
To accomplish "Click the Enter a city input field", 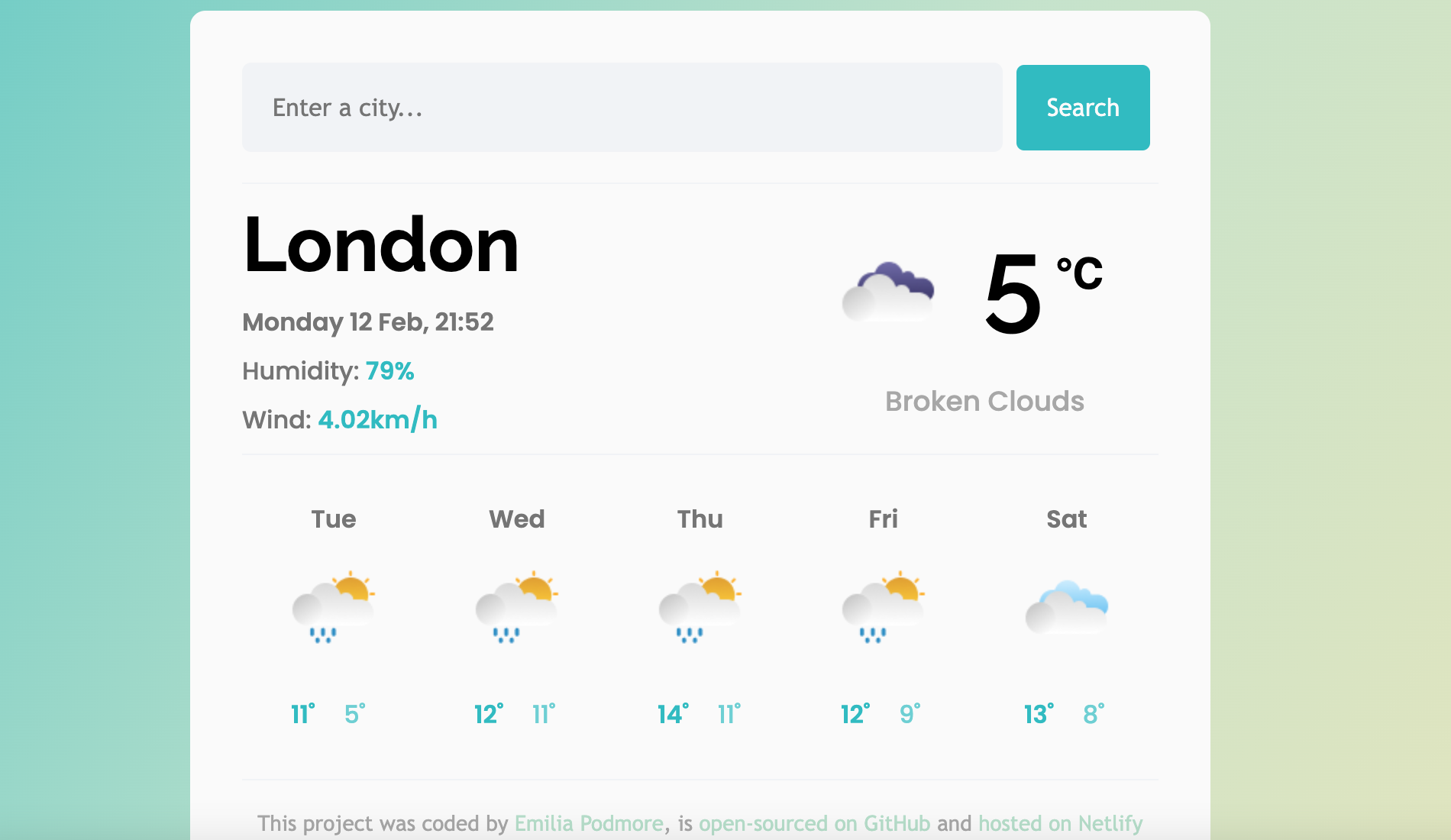I will (622, 108).
